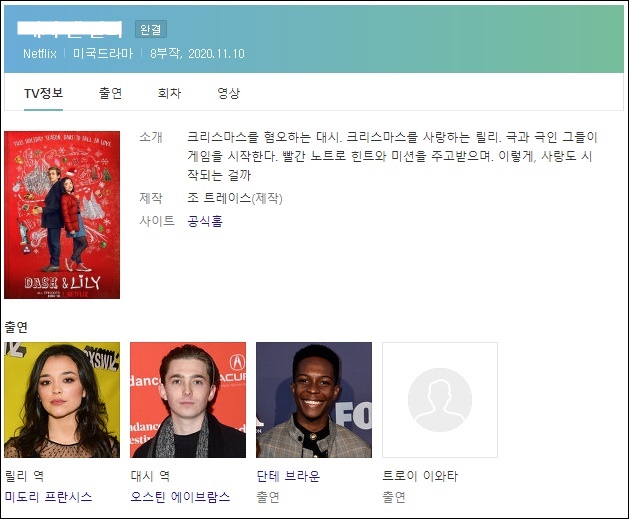Image resolution: width=629 pixels, height=519 pixels.
Task: Click the 조 트레이스 producer name
Action: click(219, 198)
